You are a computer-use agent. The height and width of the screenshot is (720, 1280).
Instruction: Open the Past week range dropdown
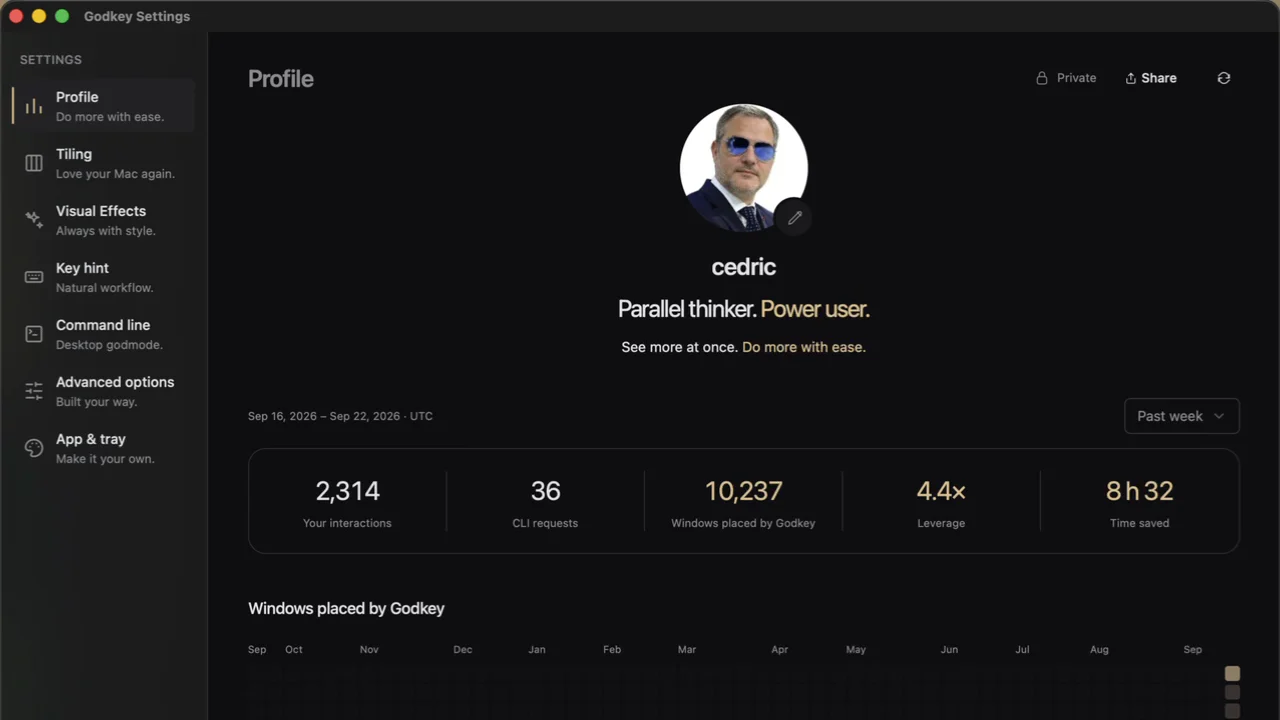pos(1182,416)
